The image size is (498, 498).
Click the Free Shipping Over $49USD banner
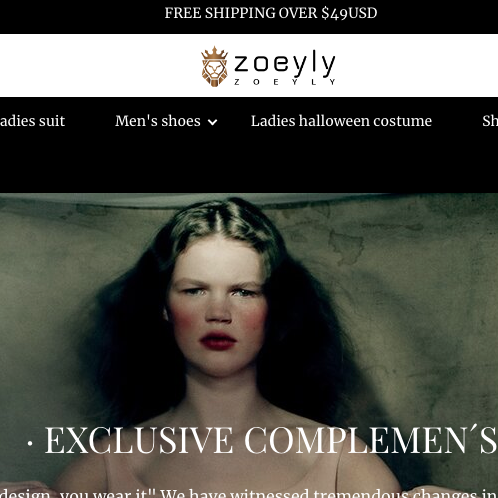pyautogui.click(x=271, y=13)
